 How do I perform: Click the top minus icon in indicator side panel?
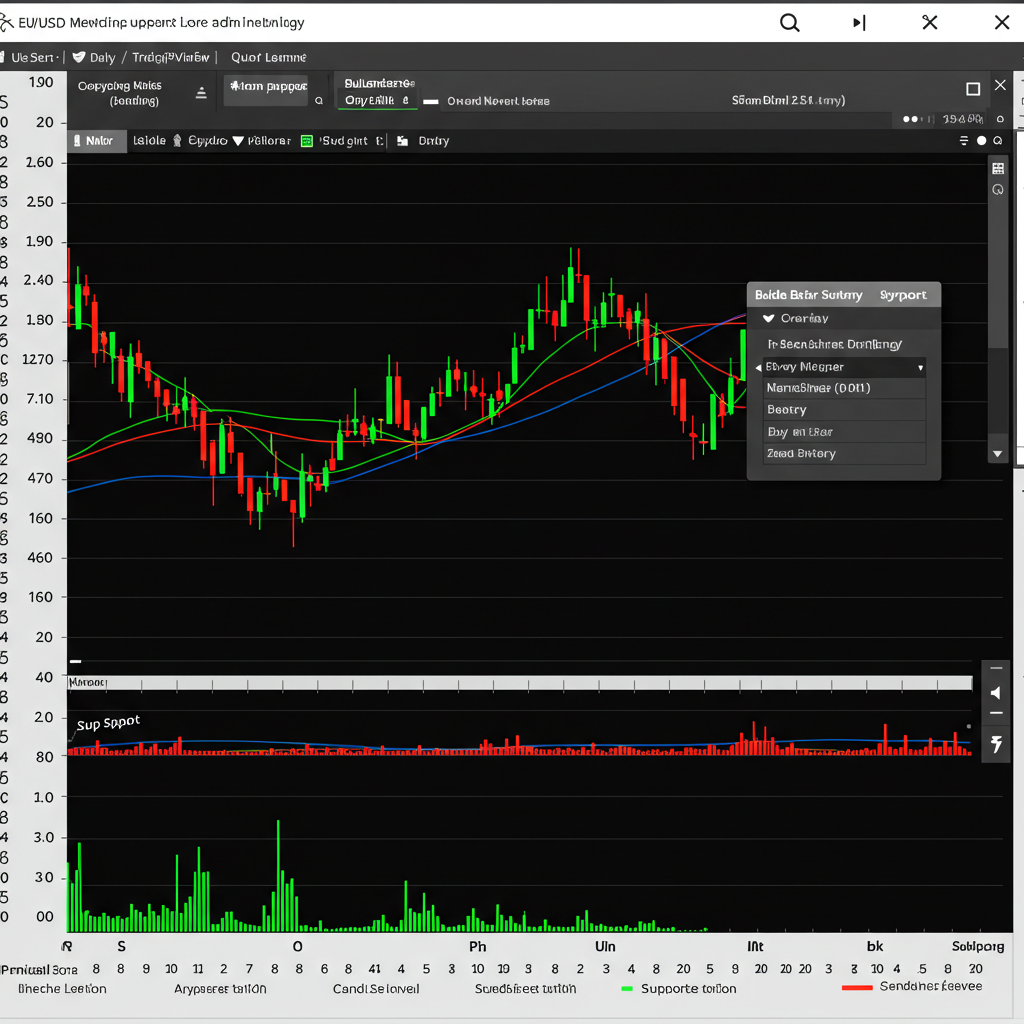pyautogui.click(x=996, y=668)
